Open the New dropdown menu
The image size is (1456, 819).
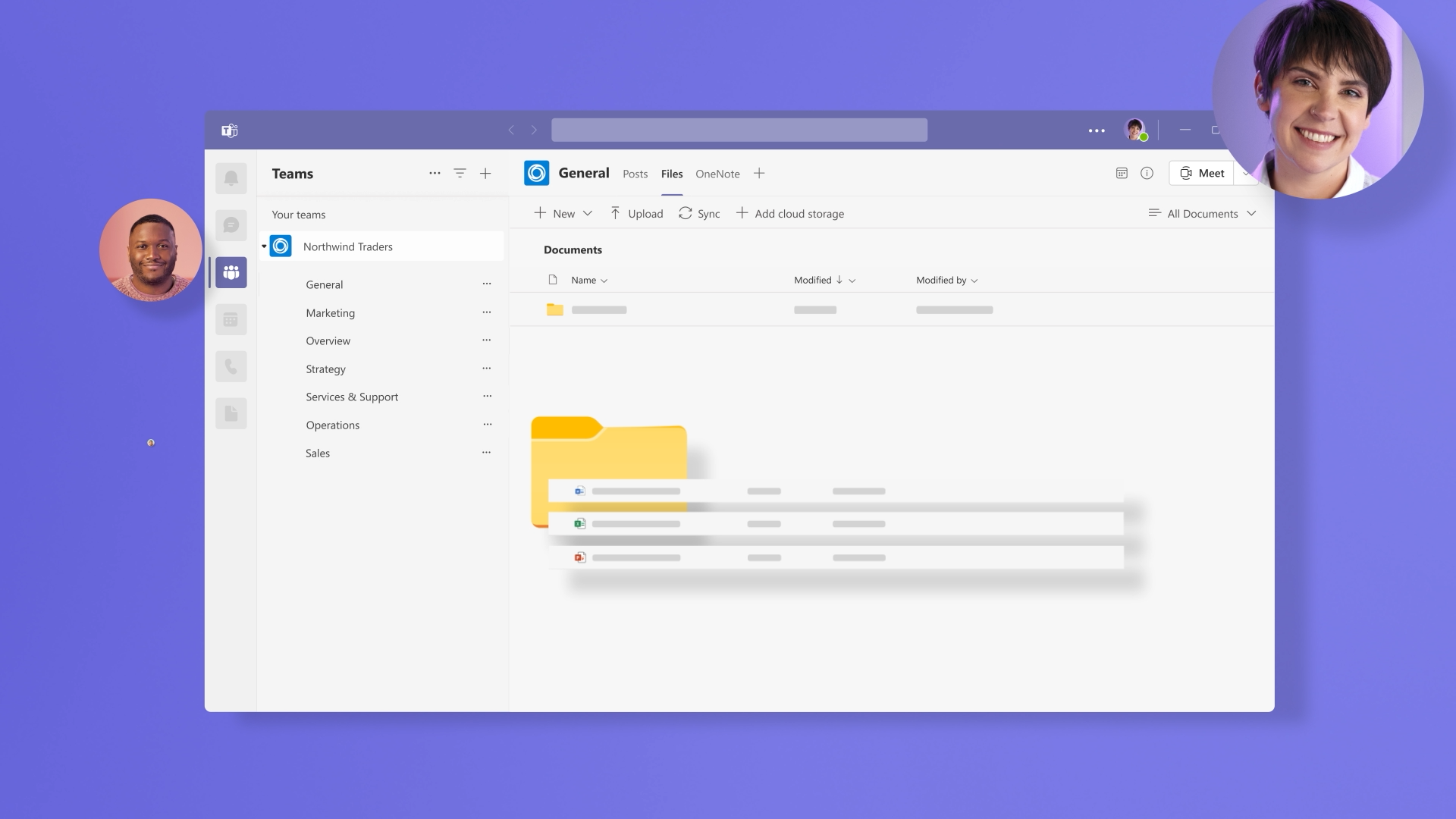(563, 214)
